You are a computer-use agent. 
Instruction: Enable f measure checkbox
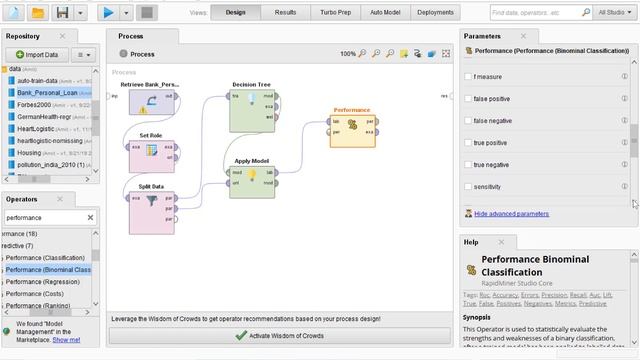pos(468,77)
